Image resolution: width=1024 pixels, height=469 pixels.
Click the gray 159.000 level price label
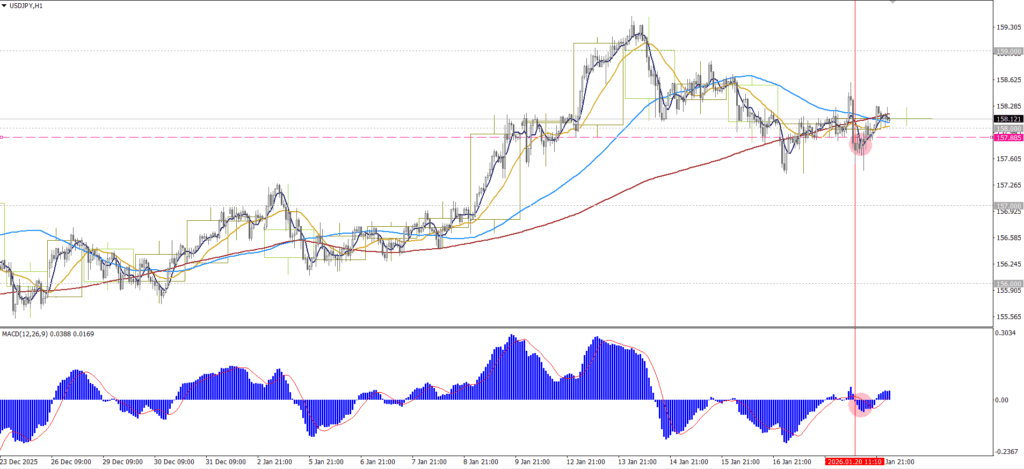coord(1008,50)
